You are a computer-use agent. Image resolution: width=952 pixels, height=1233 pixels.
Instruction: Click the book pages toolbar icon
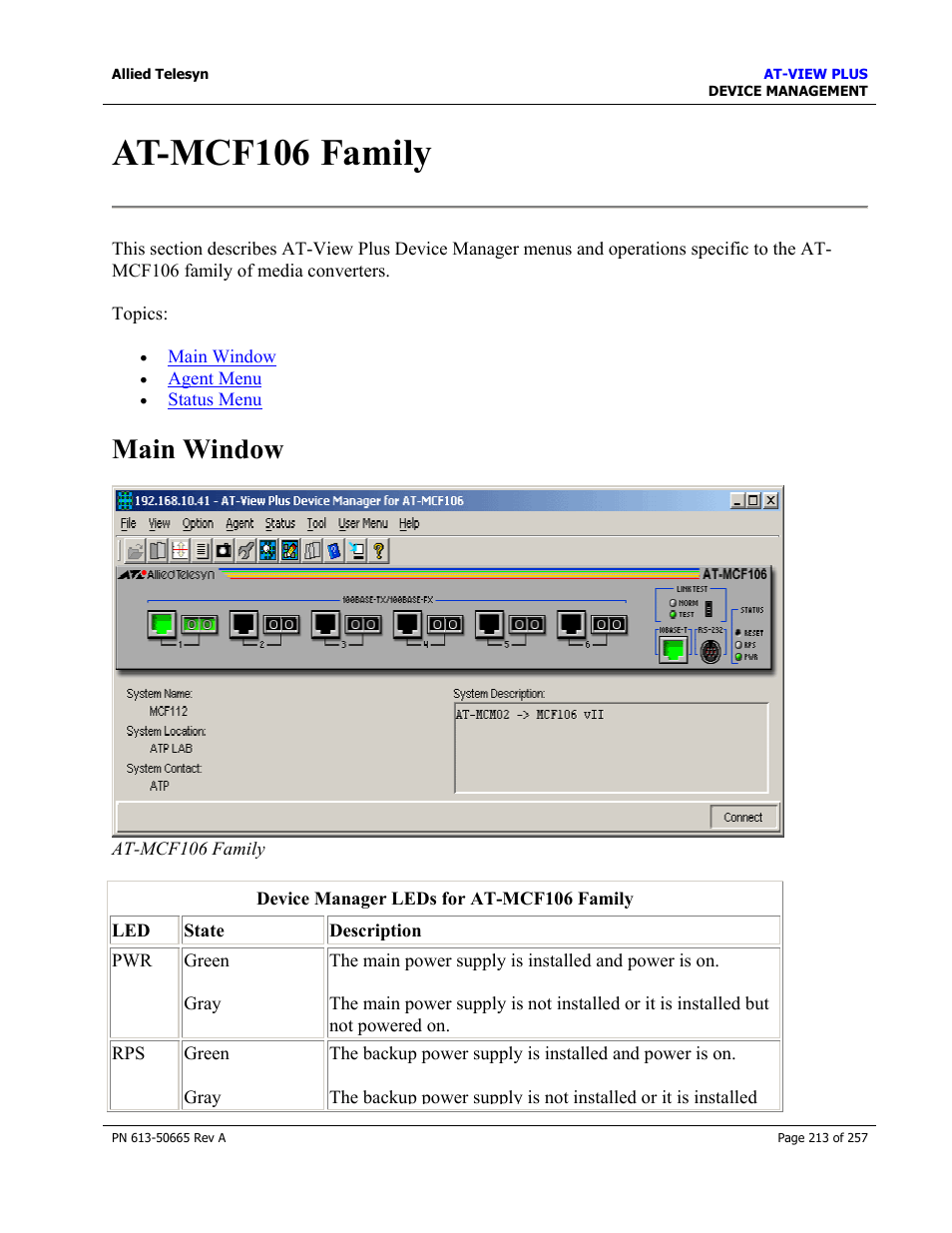pos(158,550)
